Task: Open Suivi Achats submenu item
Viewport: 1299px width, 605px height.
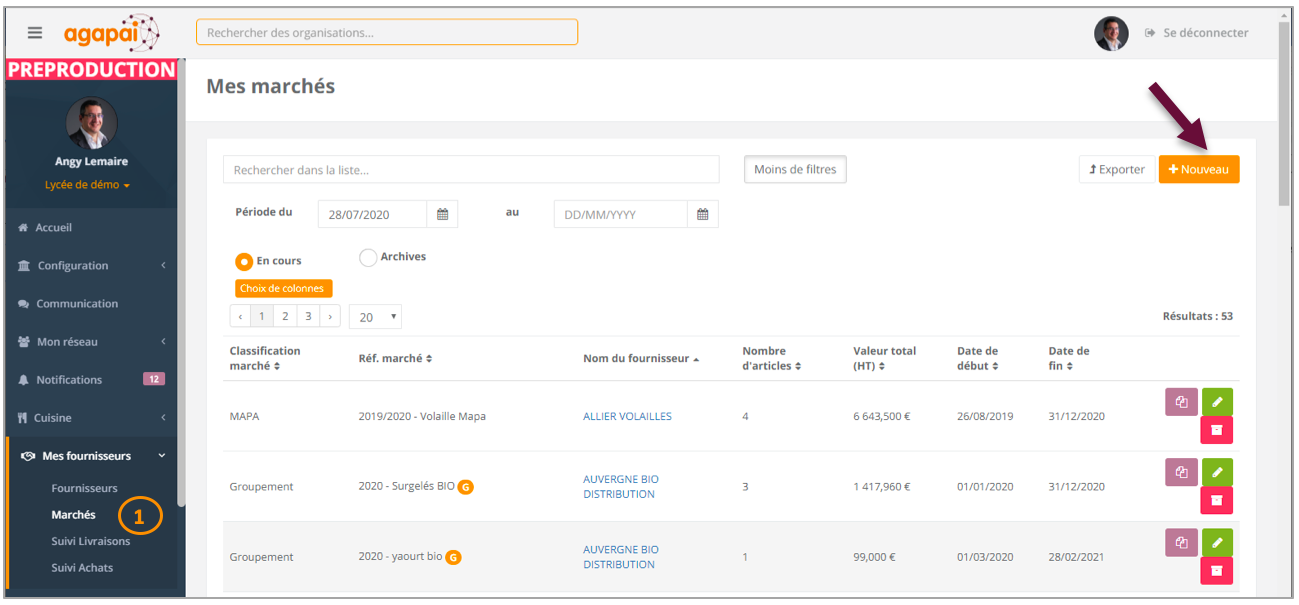Action: coord(82,568)
